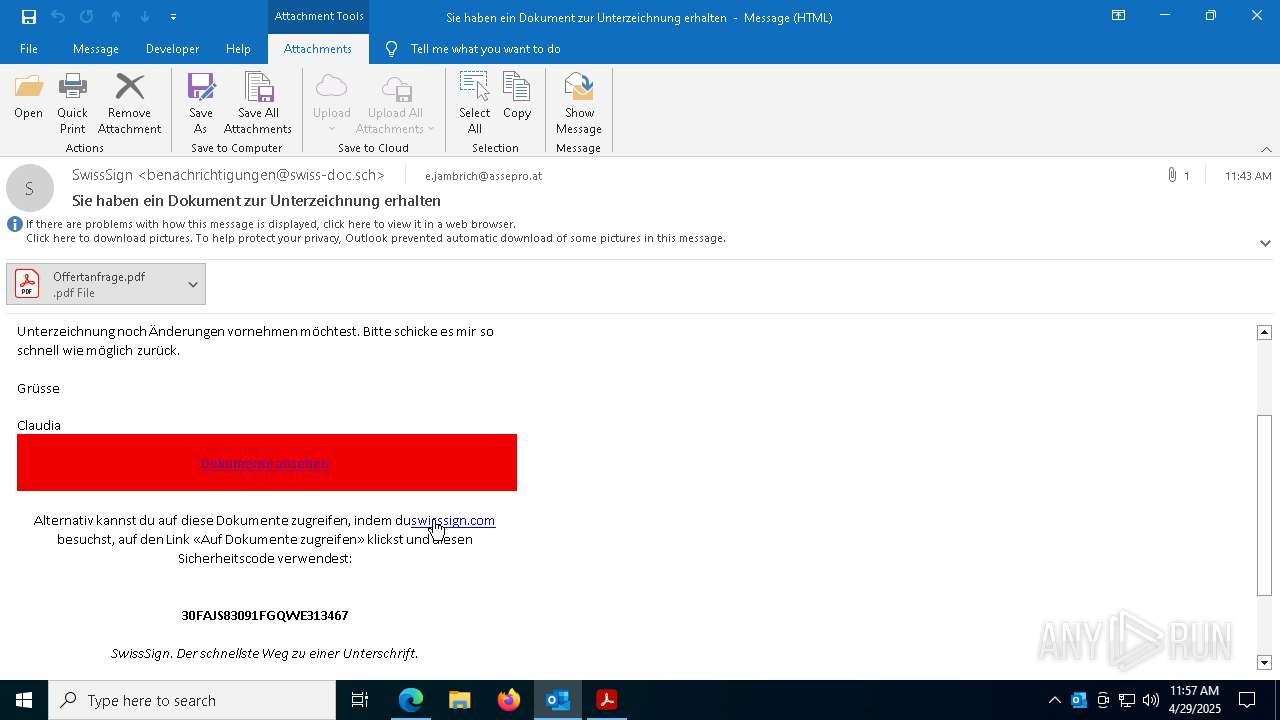Open the notification center icon
The height and width of the screenshot is (720, 1280).
click(1247, 700)
